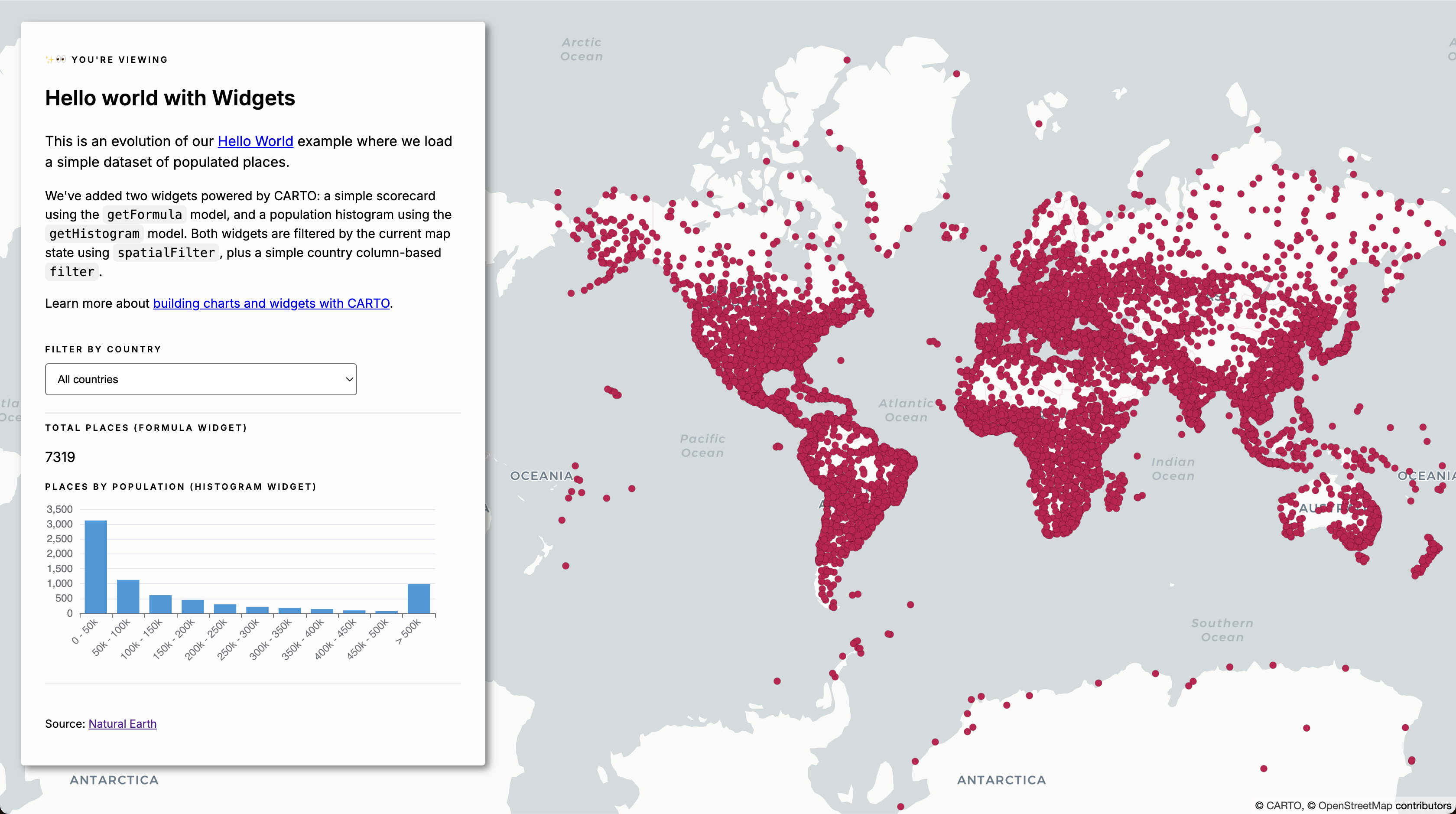Viewport: 1456px width, 814px height.
Task: Click the Atlantic Ocean map label
Action: pos(906,410)
